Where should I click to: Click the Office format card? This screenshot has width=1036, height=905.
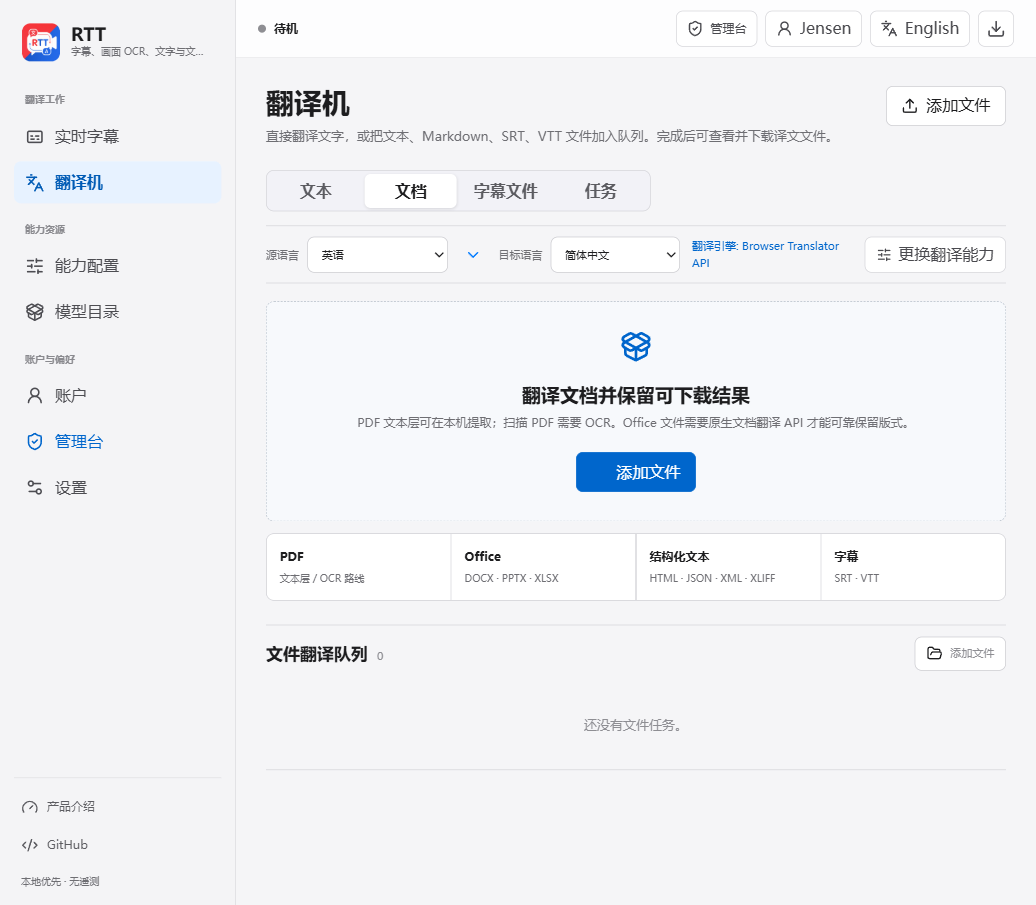tap(543, 567)
